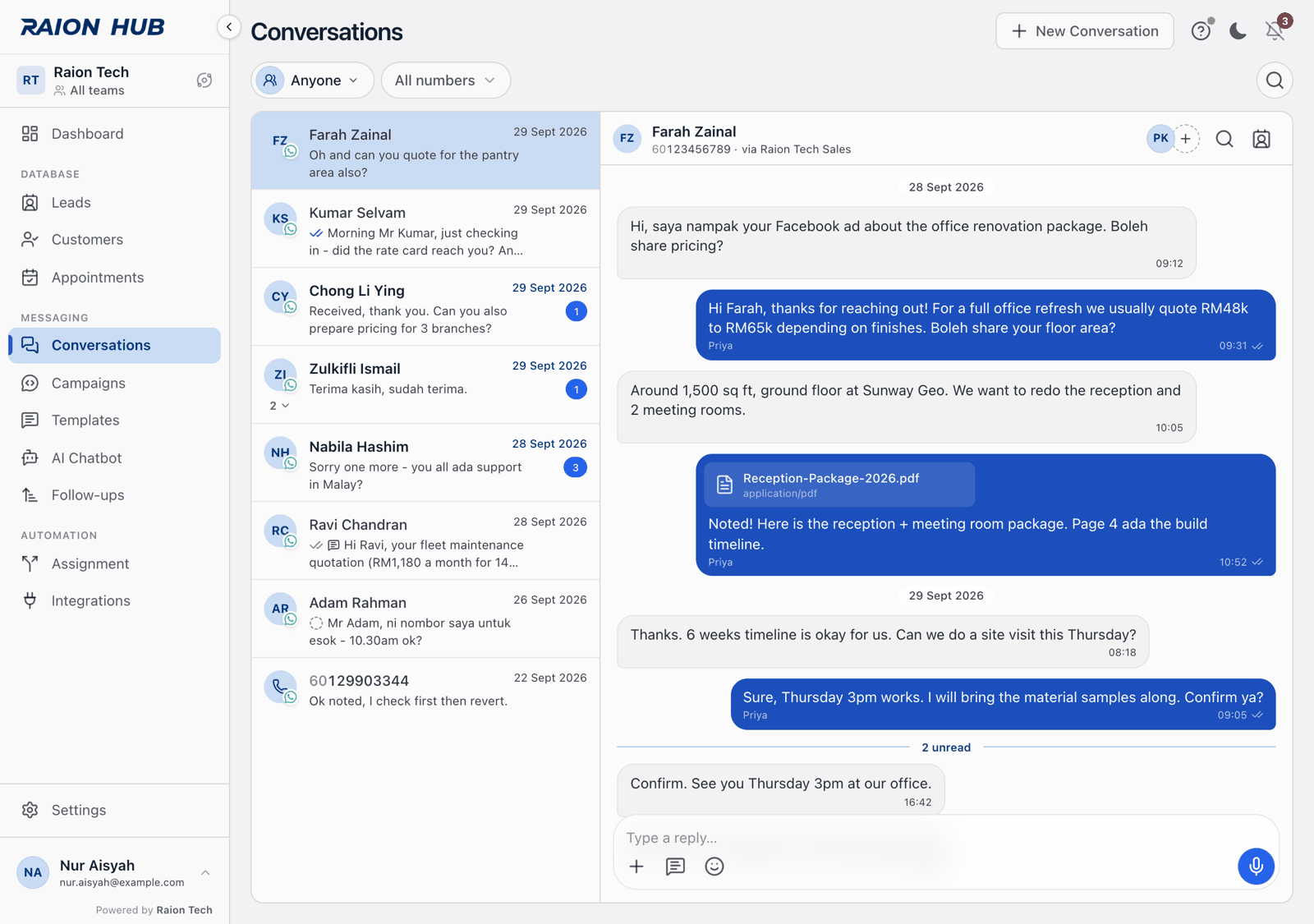Click the team switch icon beside Raion Tech

coord(204,80)
